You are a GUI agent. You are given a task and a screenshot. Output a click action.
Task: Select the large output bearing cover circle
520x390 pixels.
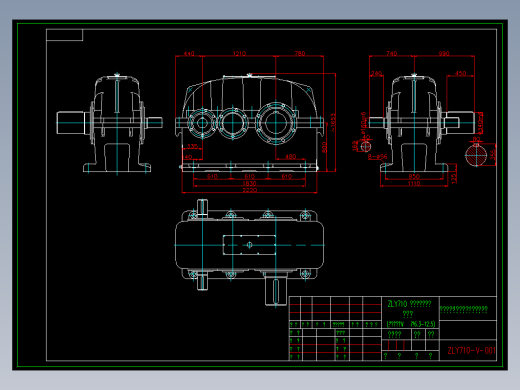coord(276,123)
